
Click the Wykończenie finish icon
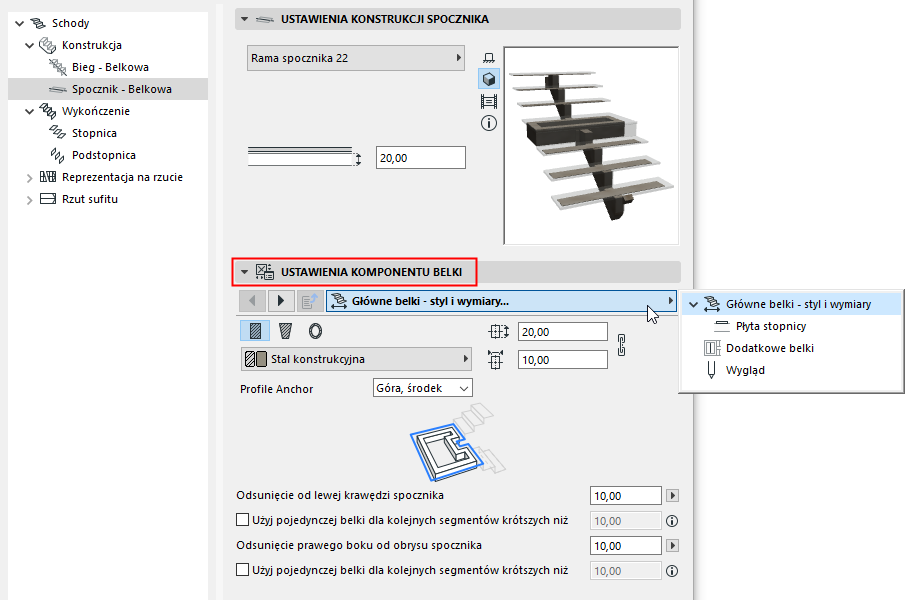(47, 111)
